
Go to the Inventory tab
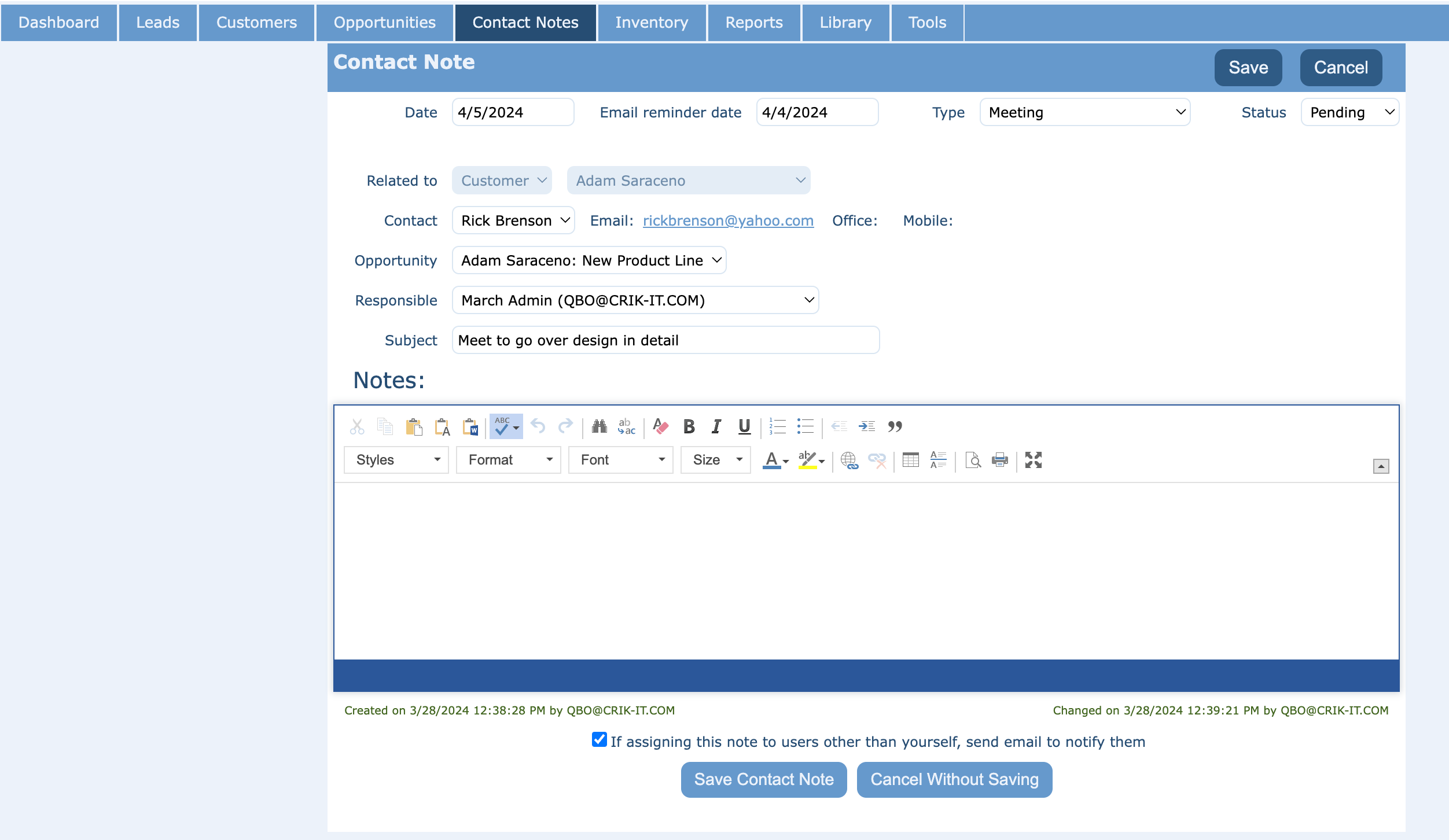point(652,23)
